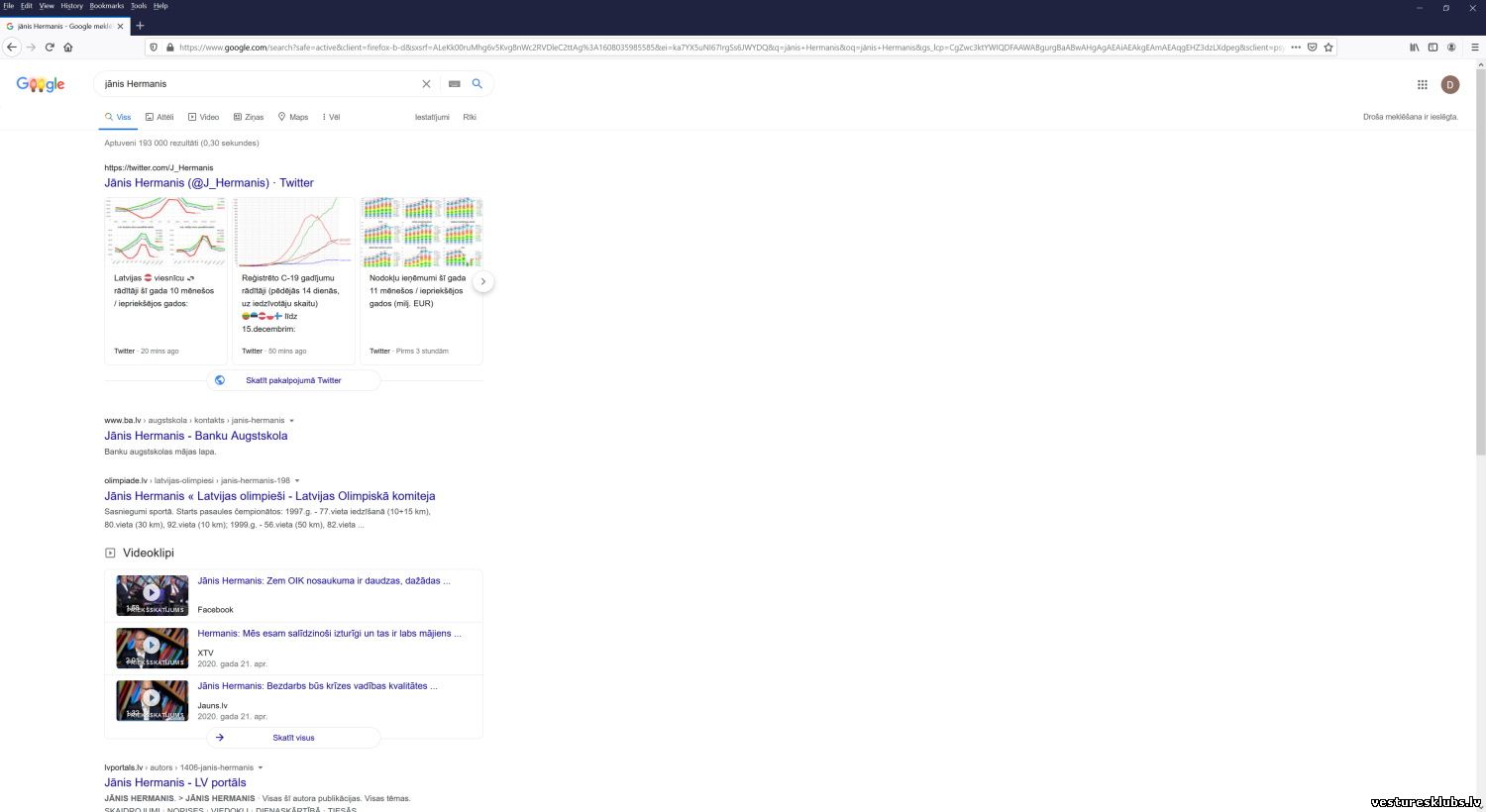The width and height of the screenshot is (1486, 812).
Task: Click 'Skatīt visus' videos button
Action: click(293, 738)
